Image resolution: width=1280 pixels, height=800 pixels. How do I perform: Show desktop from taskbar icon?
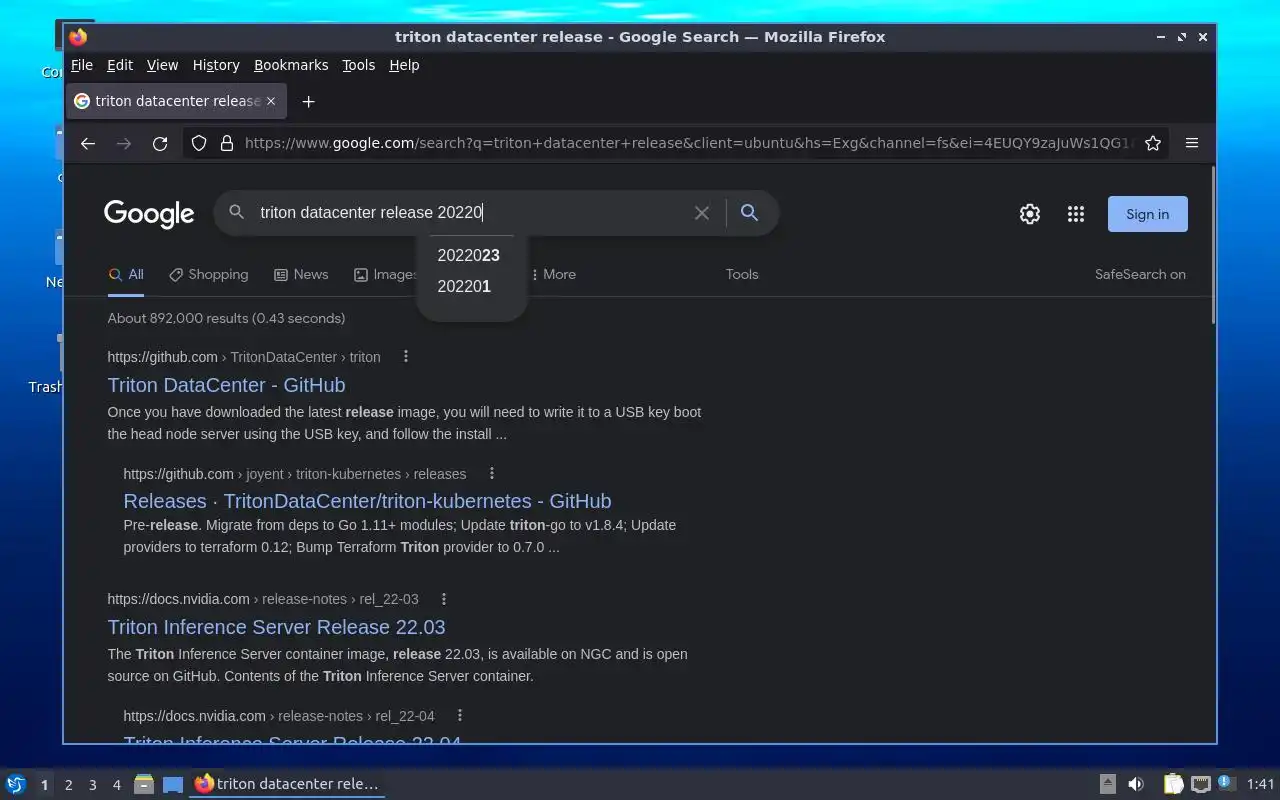[x=173, y=784]
